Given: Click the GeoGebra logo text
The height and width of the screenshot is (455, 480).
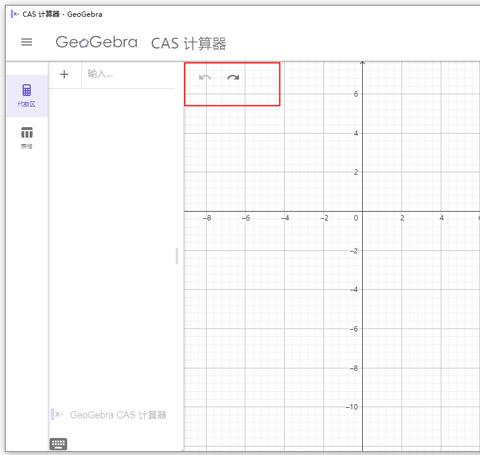Looking at the screenshot, I should [x=96, y=43].
